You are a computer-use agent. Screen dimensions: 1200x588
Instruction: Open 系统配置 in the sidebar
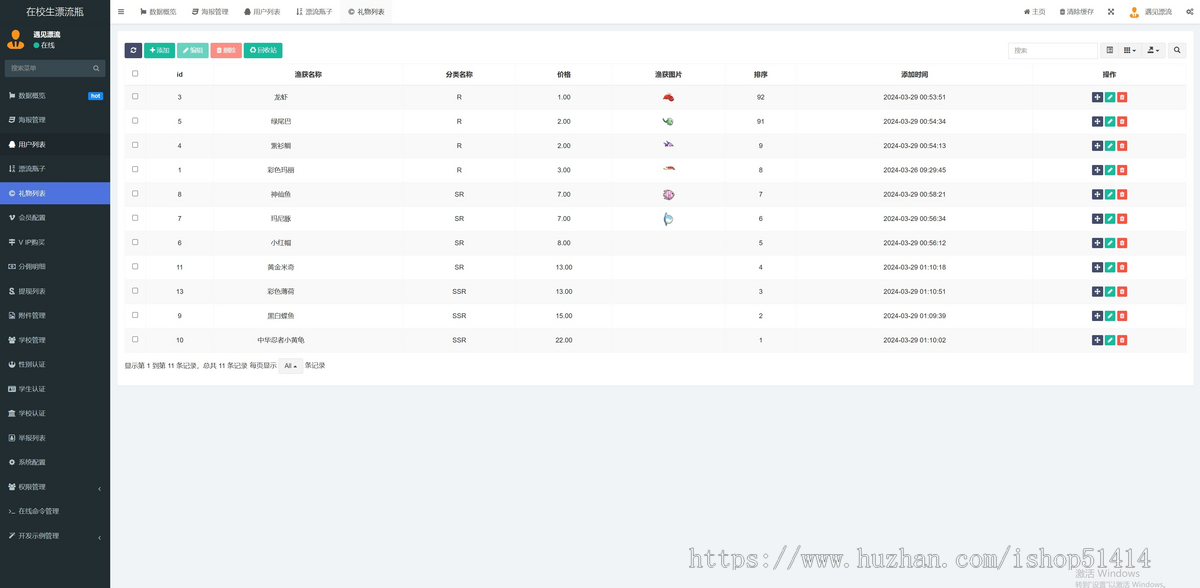(55, 462)
